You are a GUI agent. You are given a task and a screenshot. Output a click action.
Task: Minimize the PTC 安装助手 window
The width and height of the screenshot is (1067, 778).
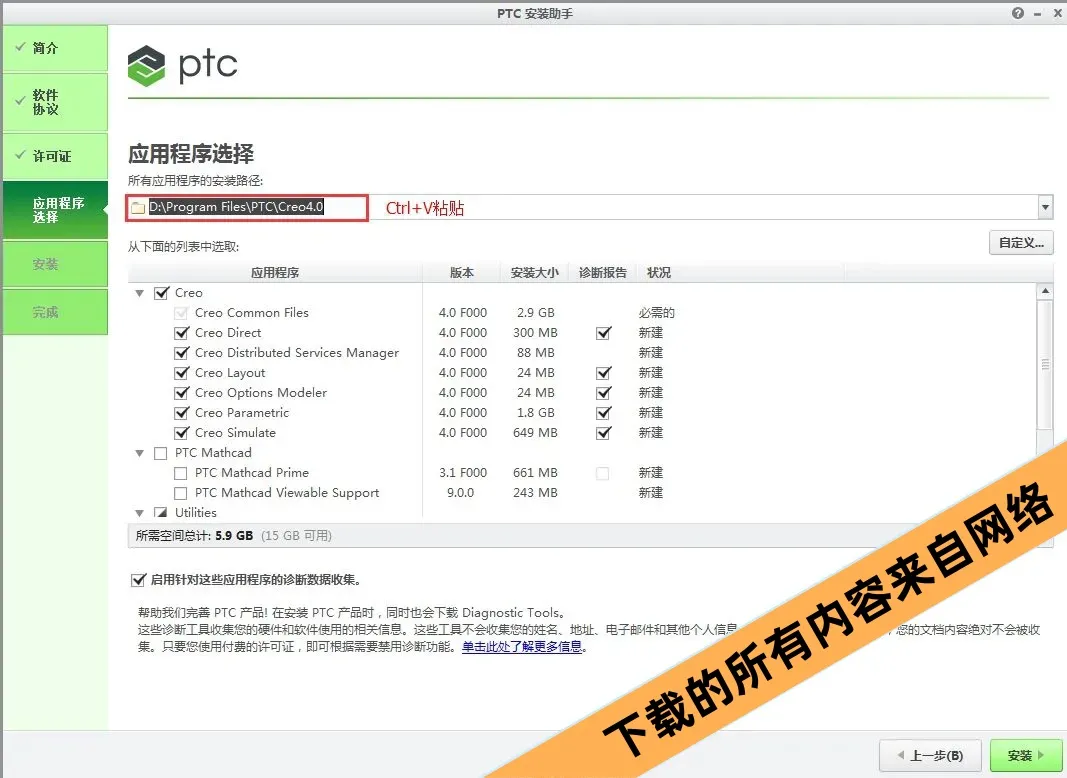pos(1037,14)
